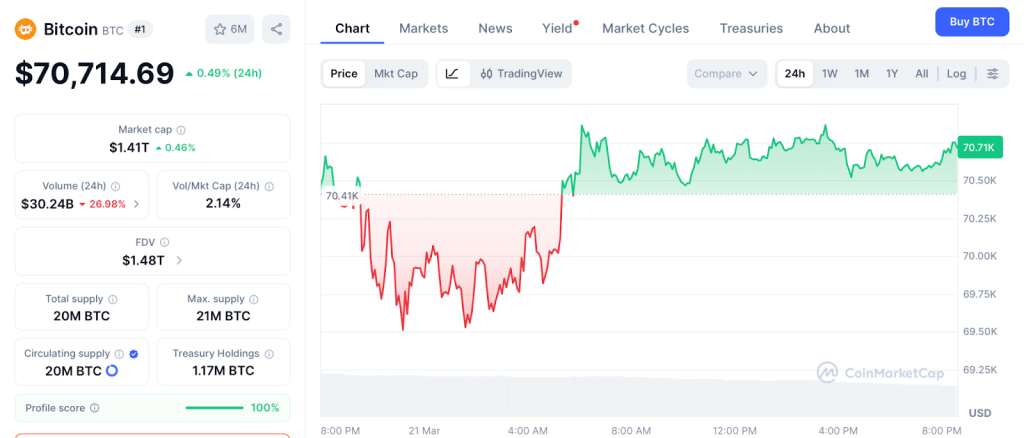Go to the Market Cycles tab
1024x438 pixels.
(x=645, y=28)
